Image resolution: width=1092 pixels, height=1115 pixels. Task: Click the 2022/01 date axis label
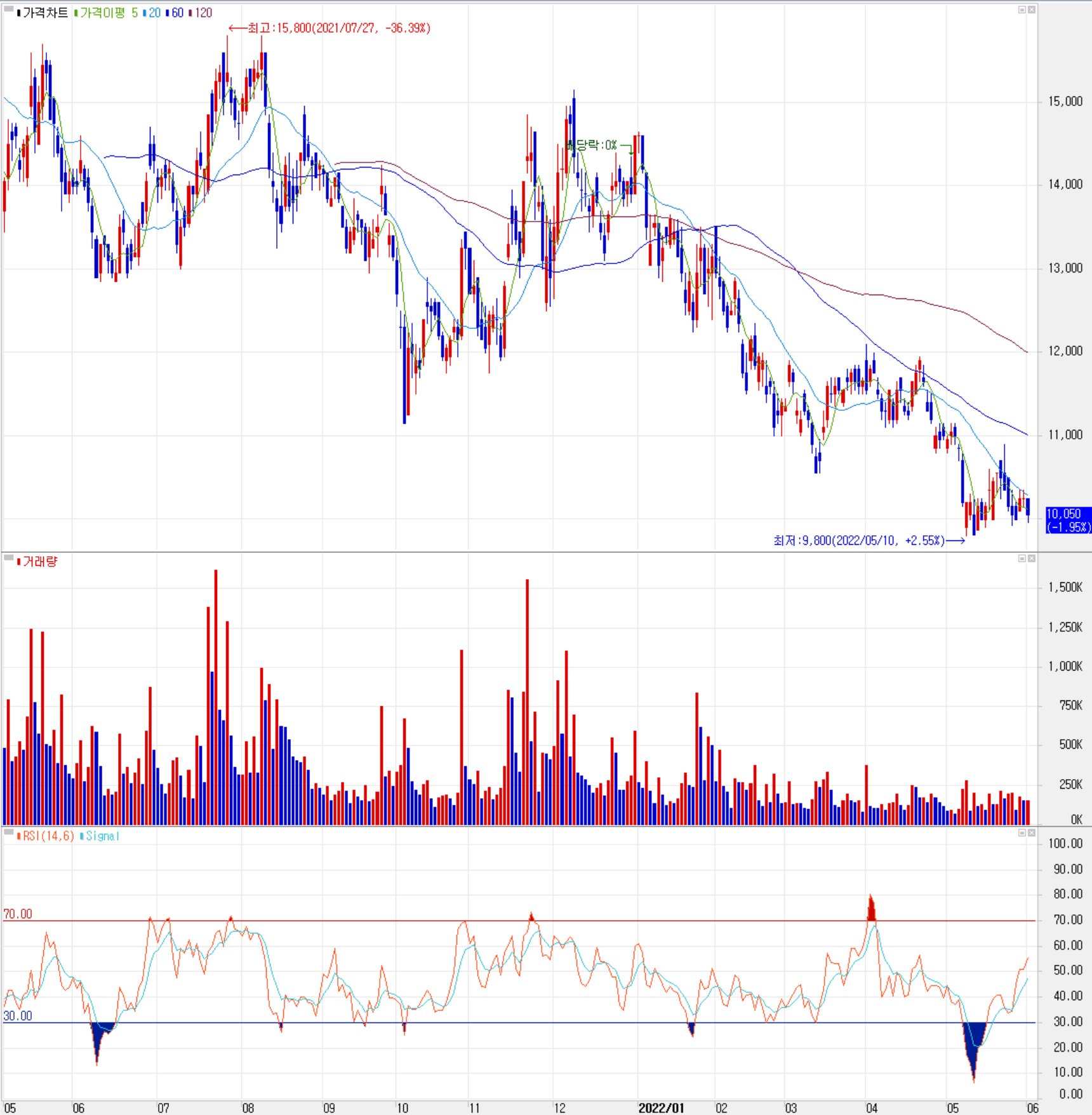click(661, 1108)
